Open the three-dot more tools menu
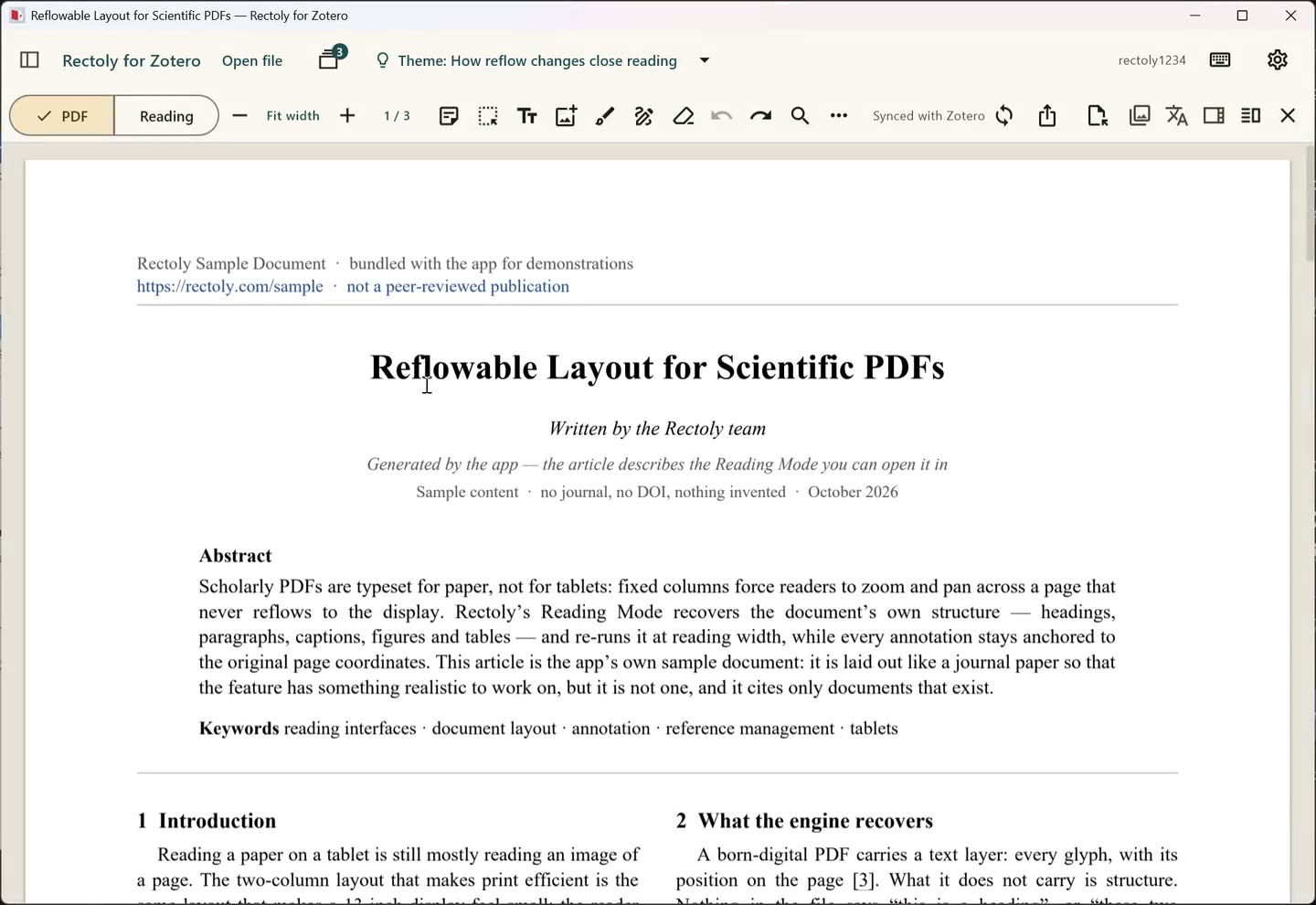 [839, 116]
